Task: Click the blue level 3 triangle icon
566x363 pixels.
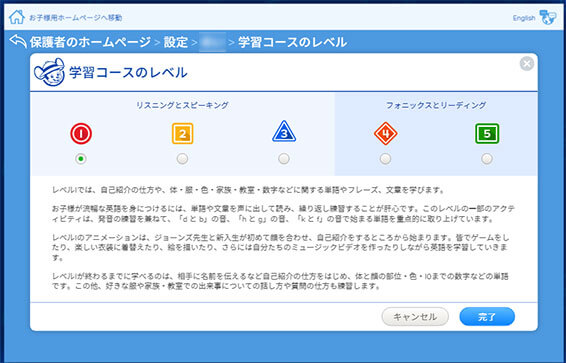Action: pyautogui.click(x=284, y=131)
